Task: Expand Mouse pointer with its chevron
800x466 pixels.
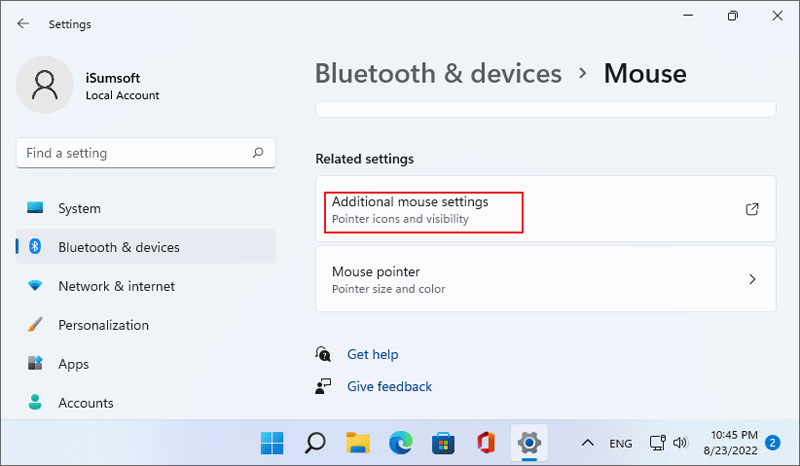Action: 752,279
